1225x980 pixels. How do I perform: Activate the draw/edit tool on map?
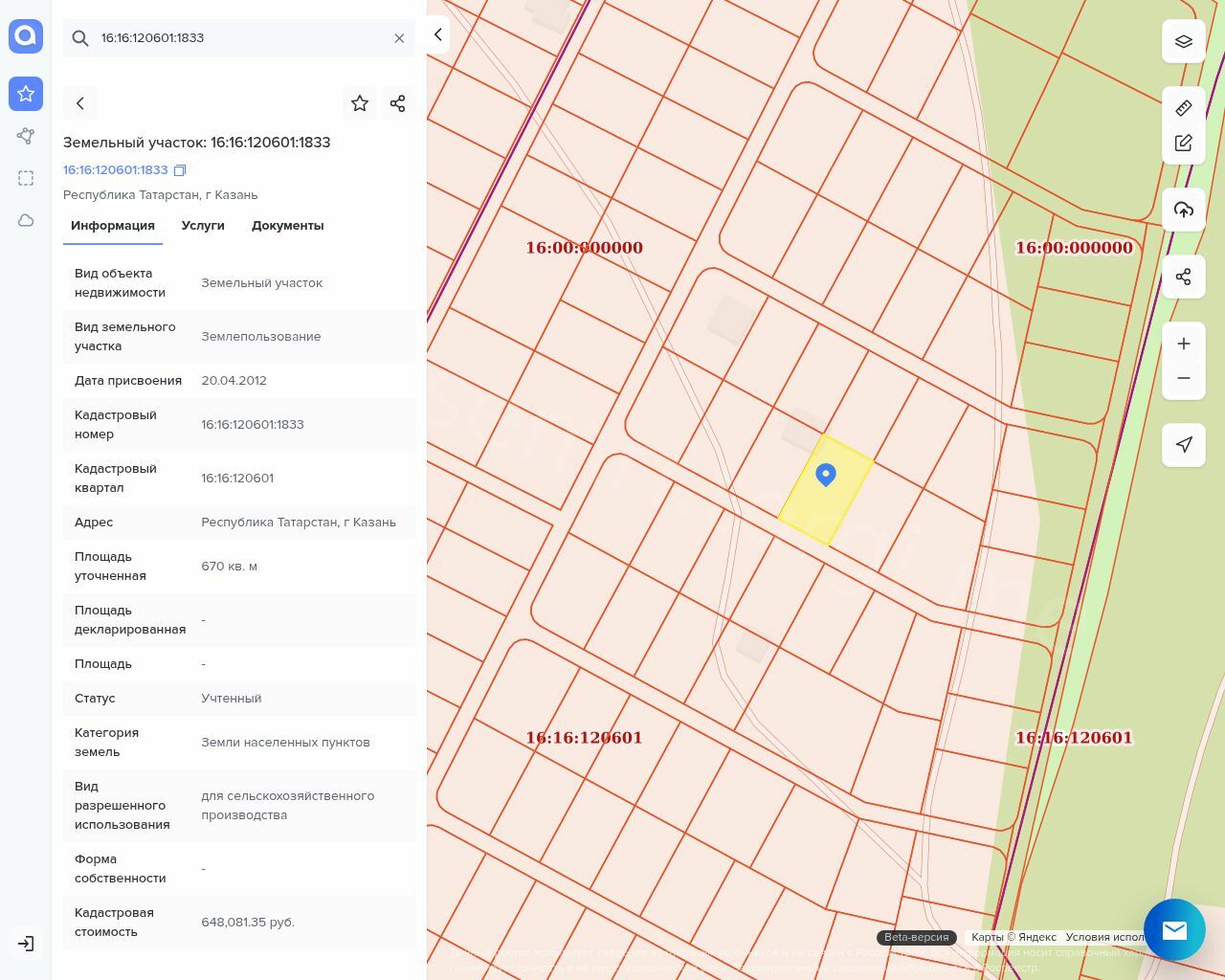click(1184, 144)
